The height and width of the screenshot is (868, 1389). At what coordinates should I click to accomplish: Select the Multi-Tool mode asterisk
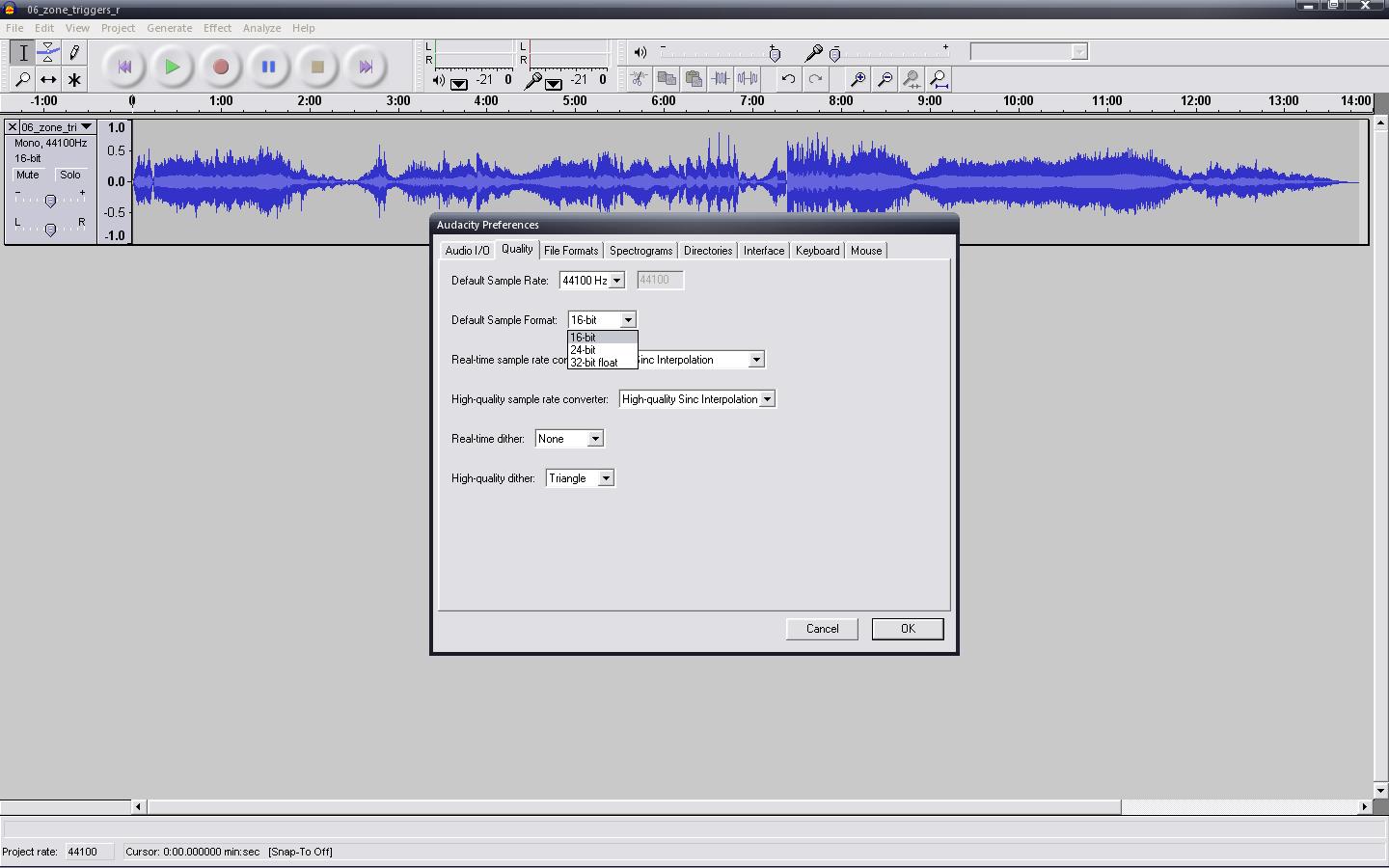[74, 79]
